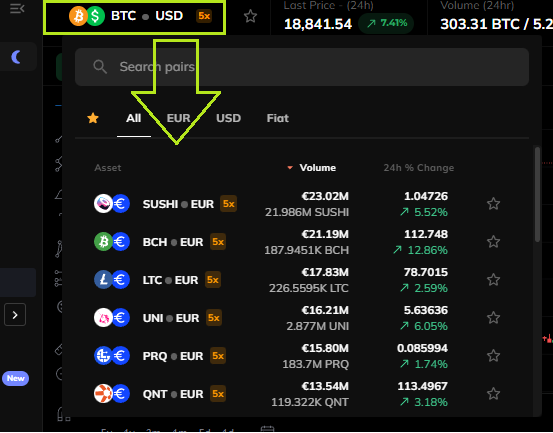This screenshot has width=553, height=433.
Task: Show favorites with the gold star tab
Action: (93, 118)
